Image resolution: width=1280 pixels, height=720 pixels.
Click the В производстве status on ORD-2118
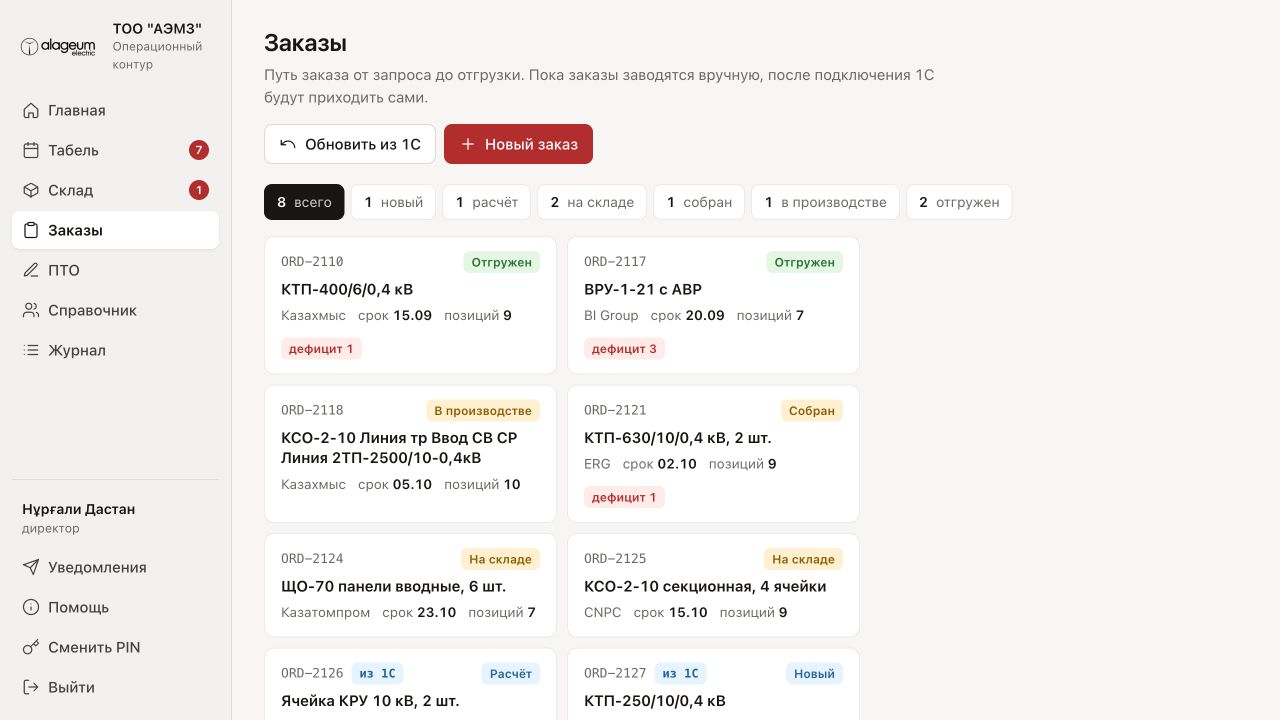point(483,411)
